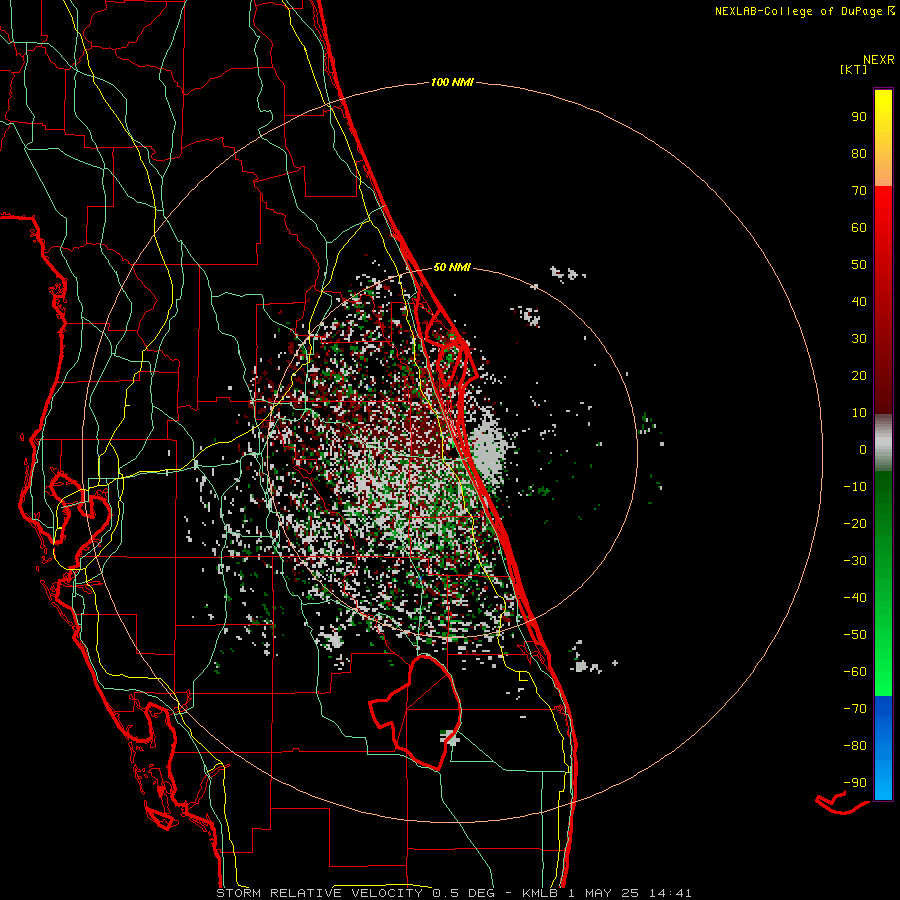Select the gray zero-velocity segment of color bar

point(883,443)
